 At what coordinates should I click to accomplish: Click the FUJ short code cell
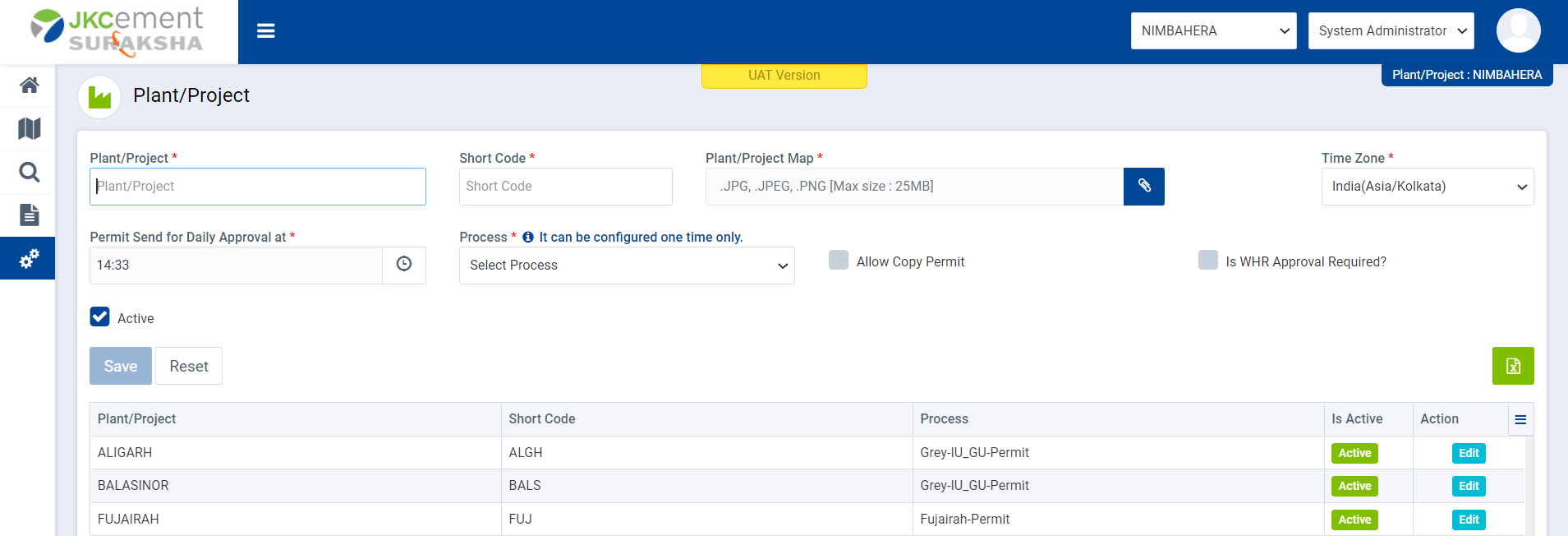tap(707, 520)
